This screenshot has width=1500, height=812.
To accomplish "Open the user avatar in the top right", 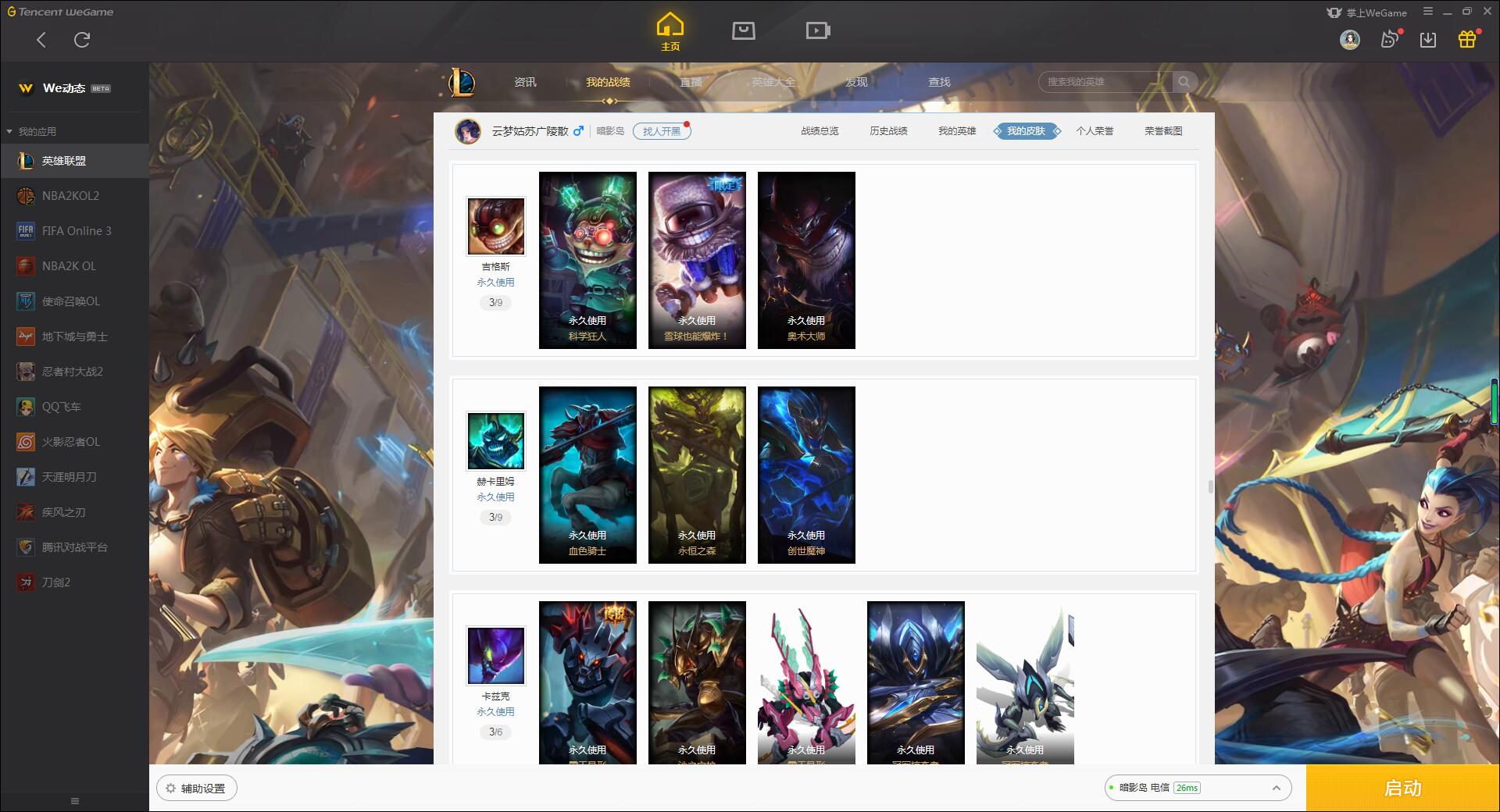I will tap(1350, 39).
